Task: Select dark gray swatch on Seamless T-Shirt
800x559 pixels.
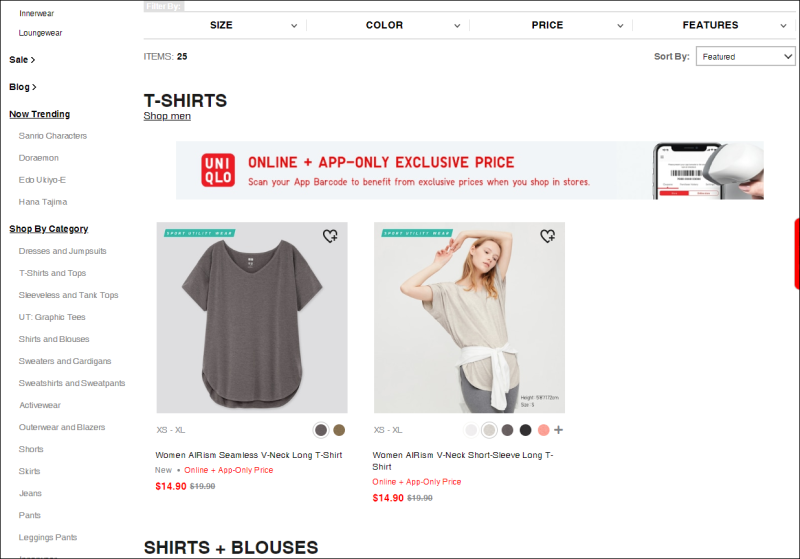Action: point(321,430)
